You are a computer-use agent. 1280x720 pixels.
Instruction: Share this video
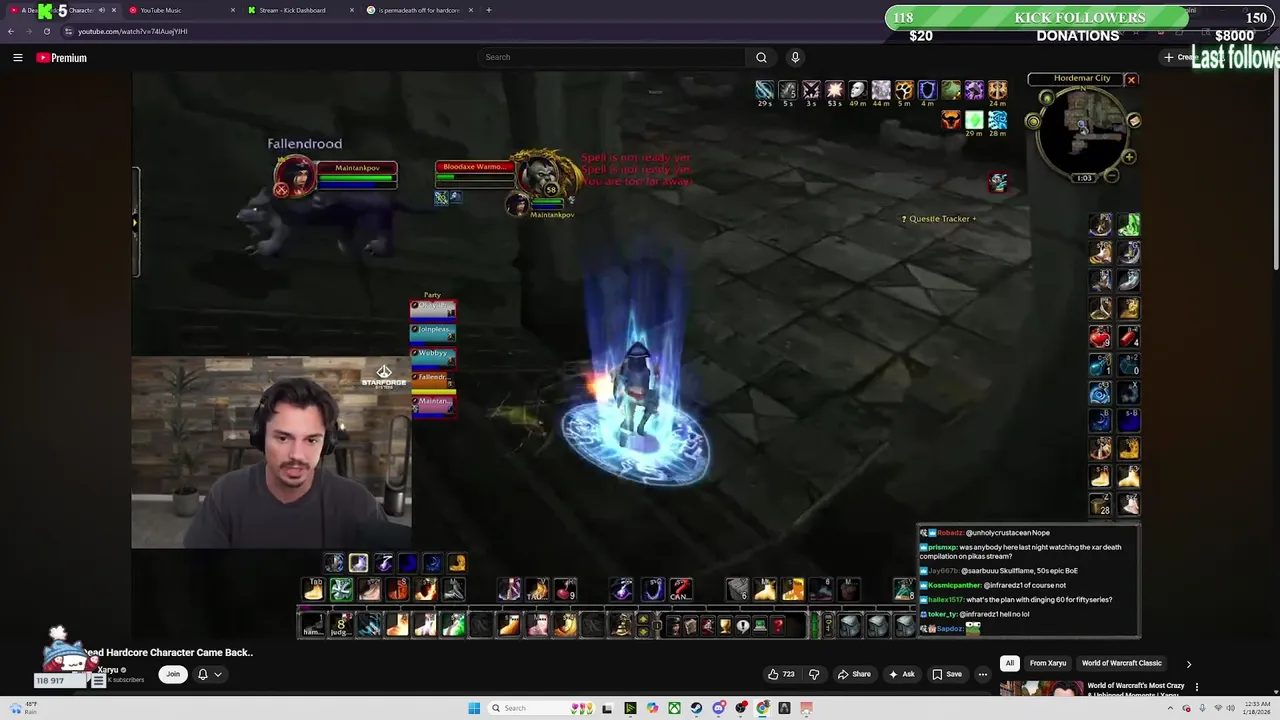click(x=854, y=674)
